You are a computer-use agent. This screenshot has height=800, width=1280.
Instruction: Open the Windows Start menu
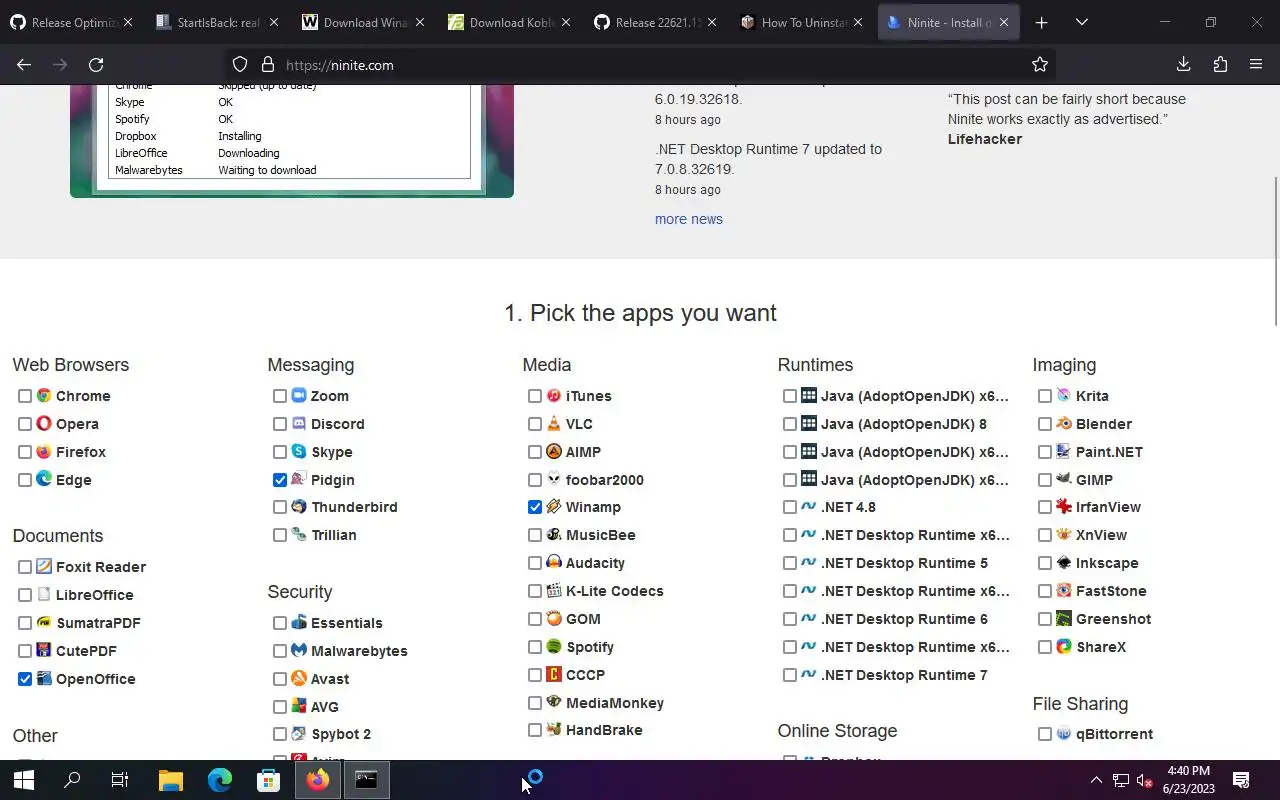(24, 780)
